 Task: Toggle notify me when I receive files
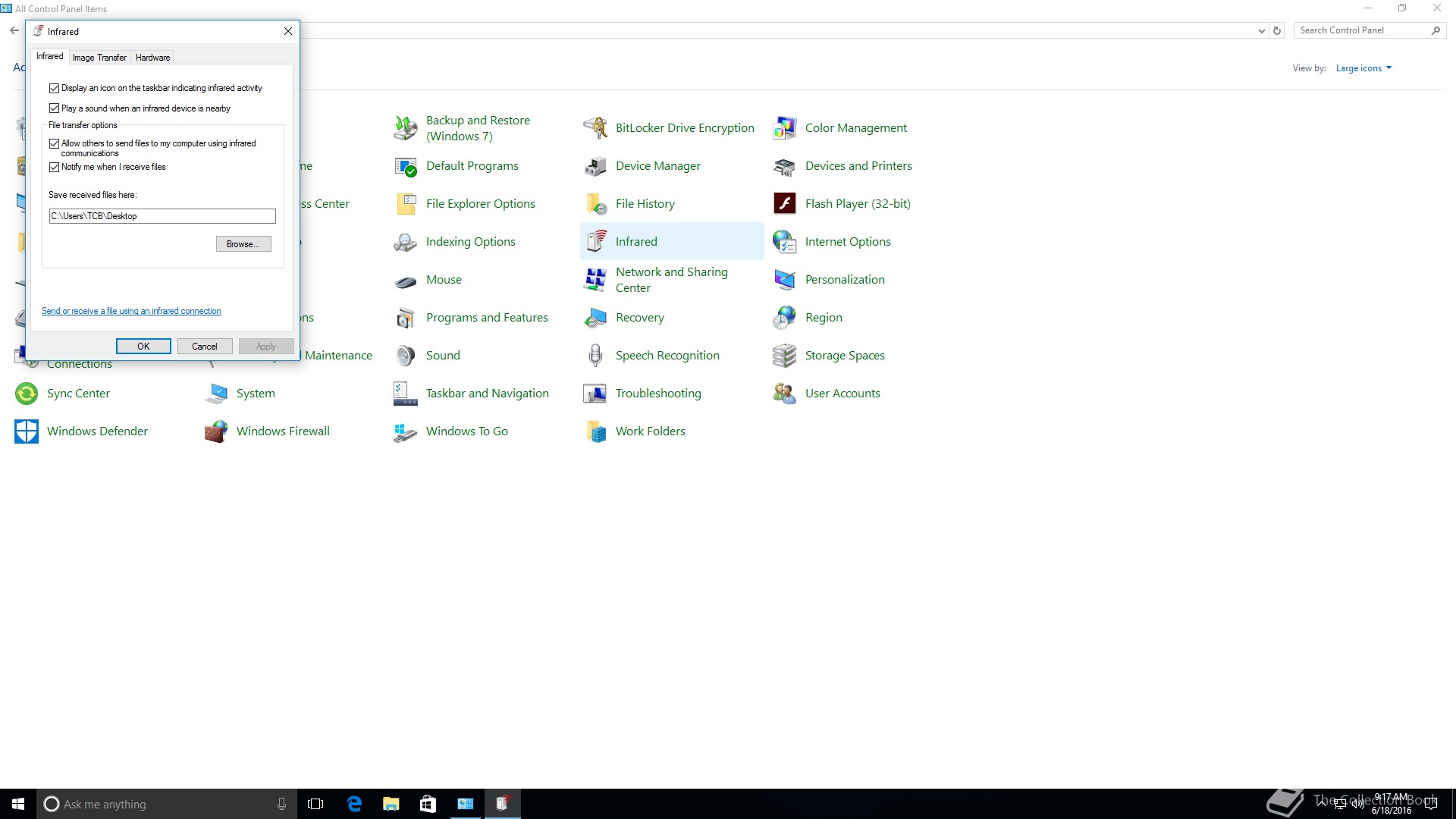point(54,167)
